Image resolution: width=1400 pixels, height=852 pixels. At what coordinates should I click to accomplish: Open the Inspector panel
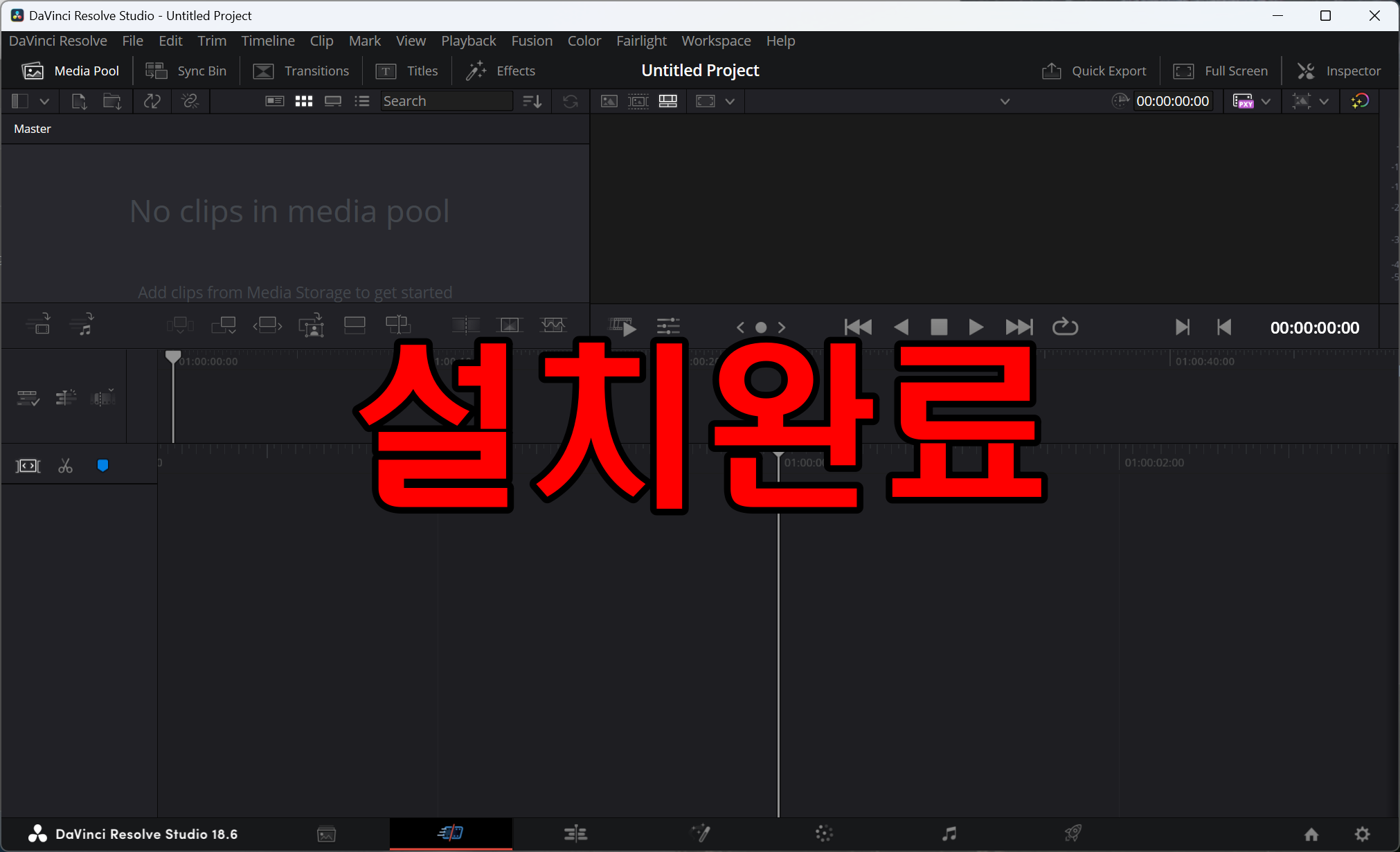(1338, 71)
